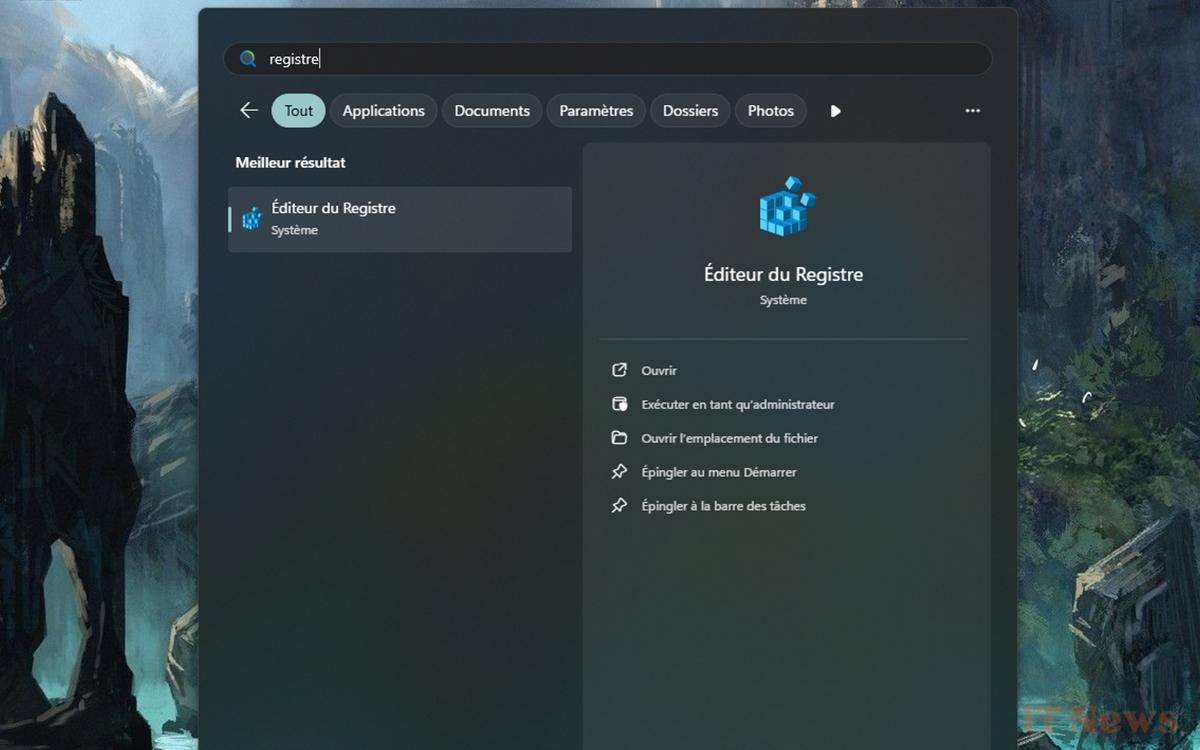Click the Meilleur résultat heading
Screen dimensions: 1200x750
click(290, 162)
